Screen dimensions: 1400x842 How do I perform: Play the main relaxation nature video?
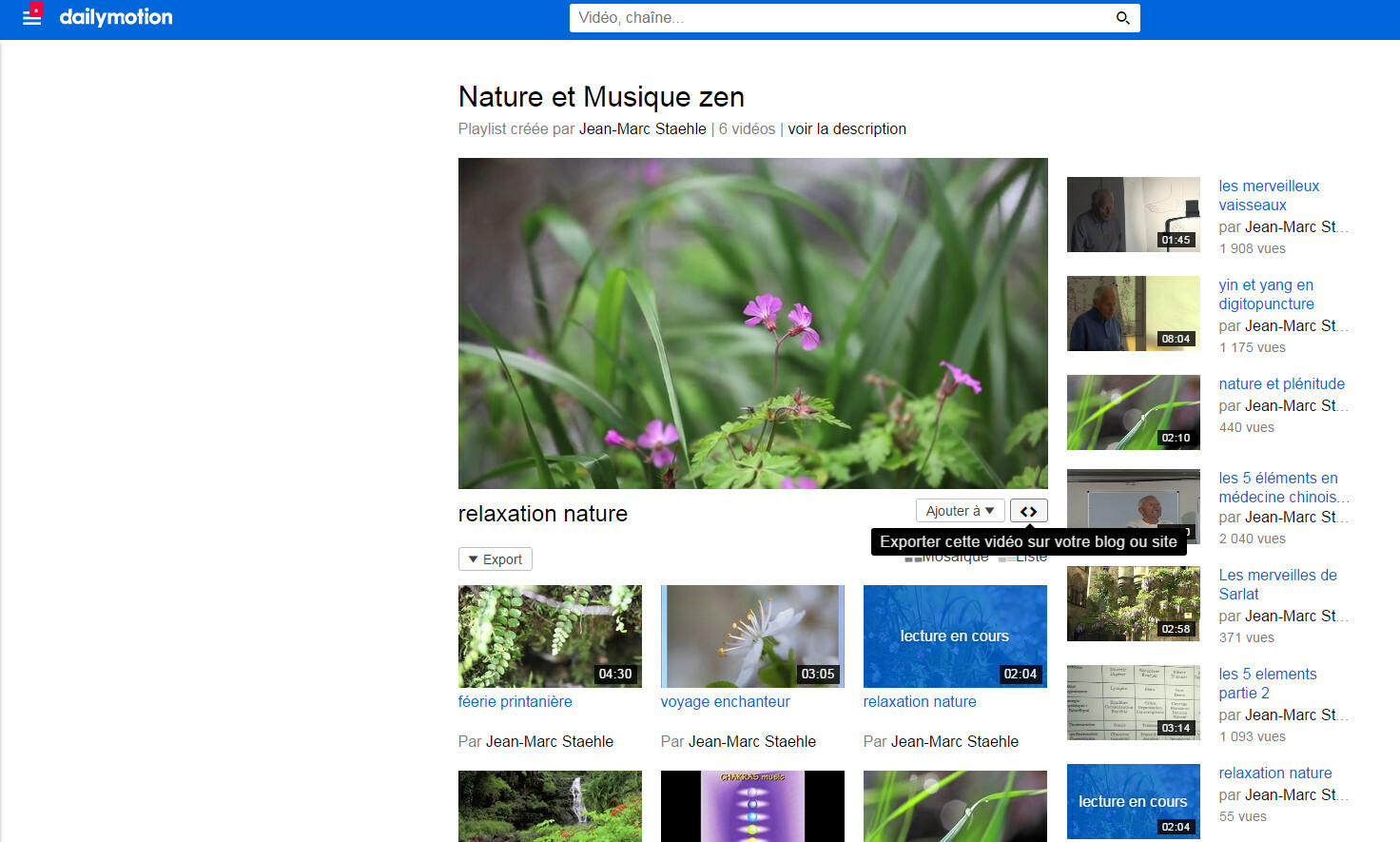[752, 323]
